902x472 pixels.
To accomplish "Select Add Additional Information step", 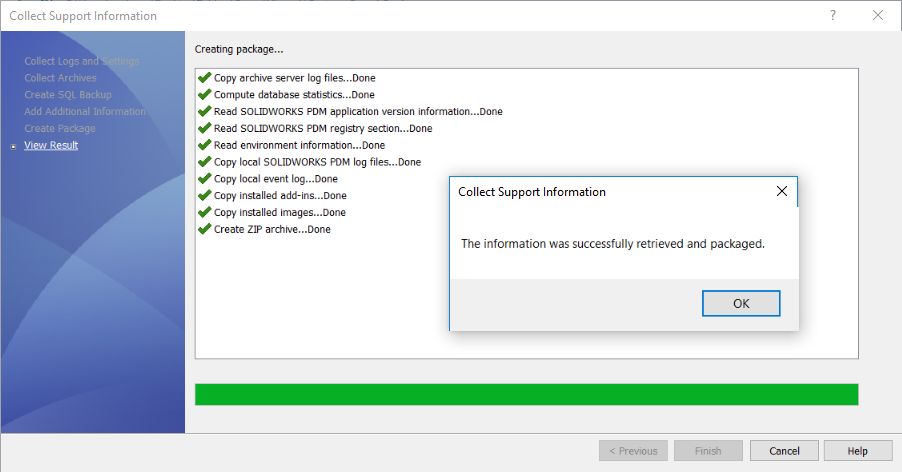I will coord(85,112).
